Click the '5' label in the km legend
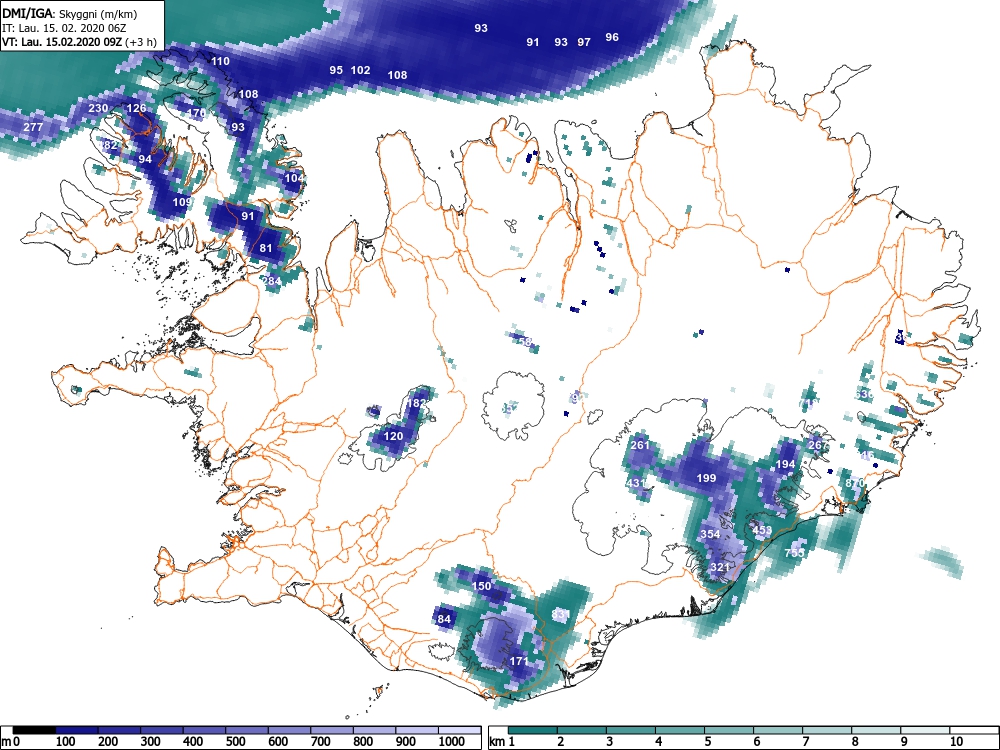Viewport: 1000px width, 750px height. (x=707, y=742)
